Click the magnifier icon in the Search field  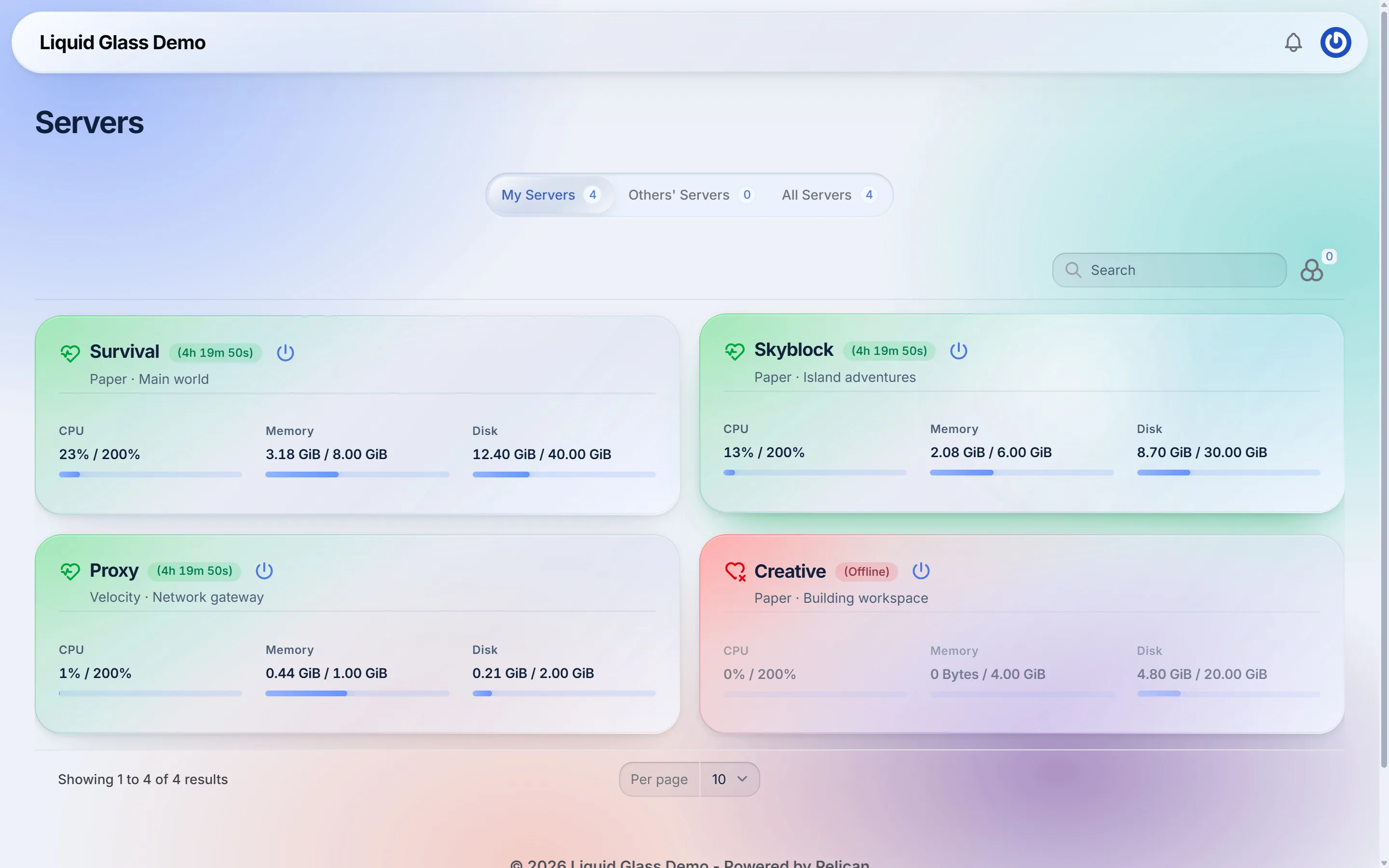click(1073, 270)
